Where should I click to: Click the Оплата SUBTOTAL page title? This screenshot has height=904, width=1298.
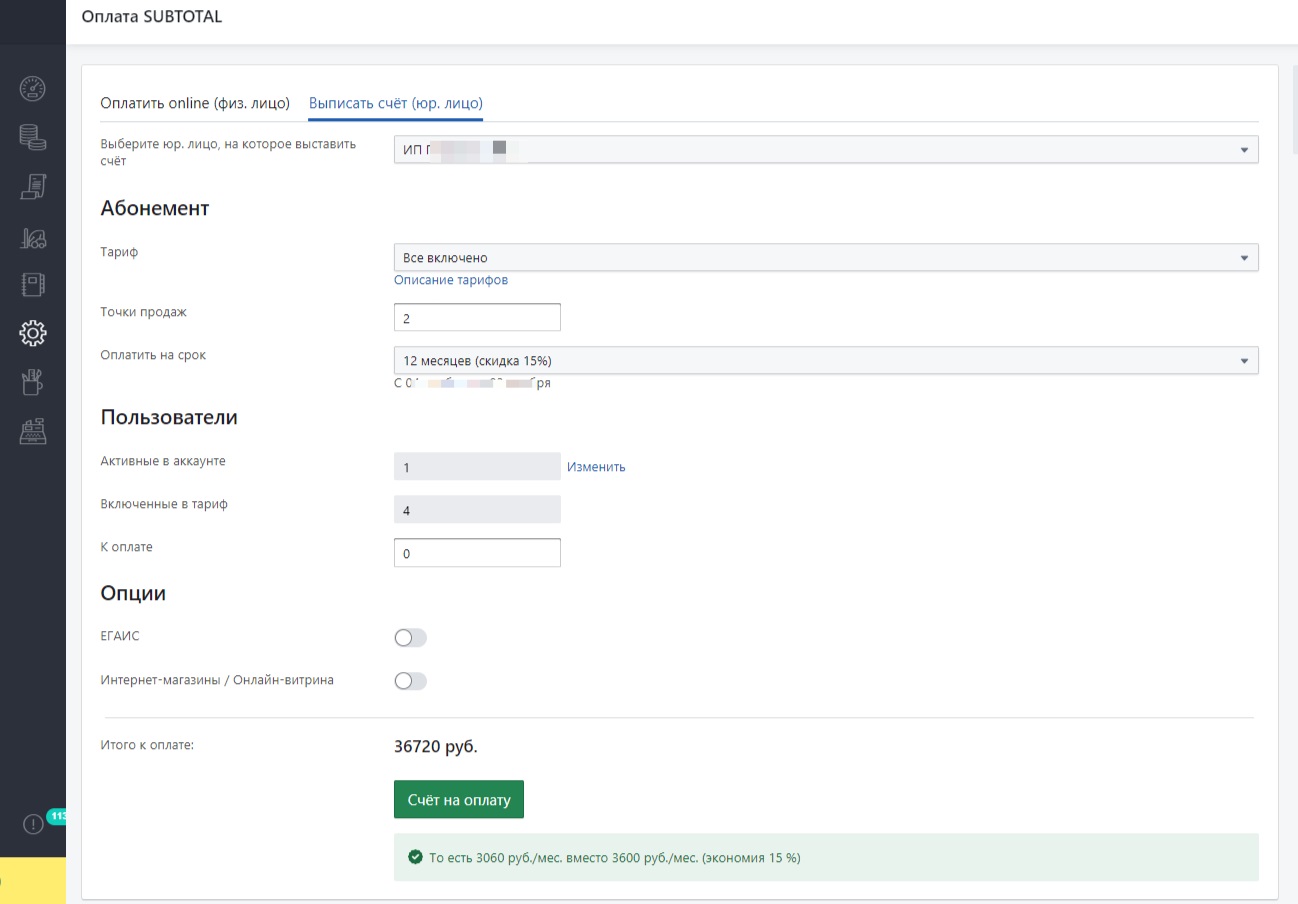(152, 17)
